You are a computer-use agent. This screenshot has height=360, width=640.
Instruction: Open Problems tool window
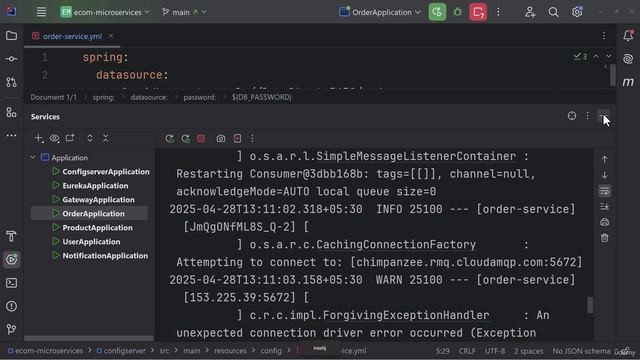11,306
